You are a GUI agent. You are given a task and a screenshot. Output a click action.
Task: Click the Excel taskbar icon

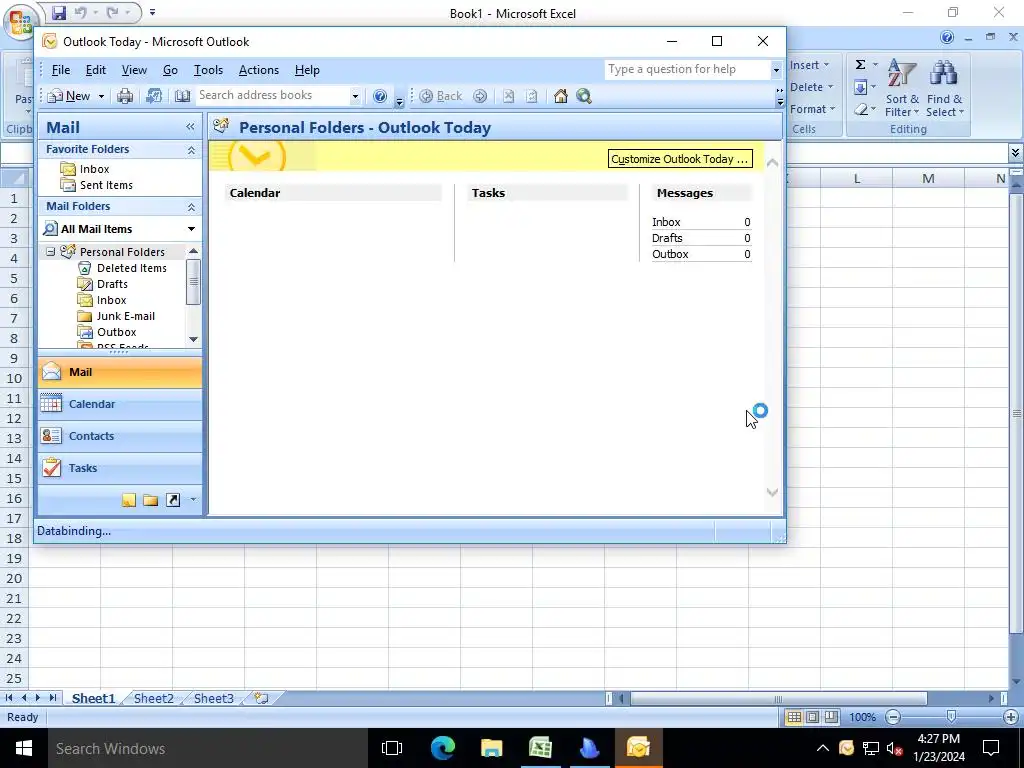tap(540, 748)
